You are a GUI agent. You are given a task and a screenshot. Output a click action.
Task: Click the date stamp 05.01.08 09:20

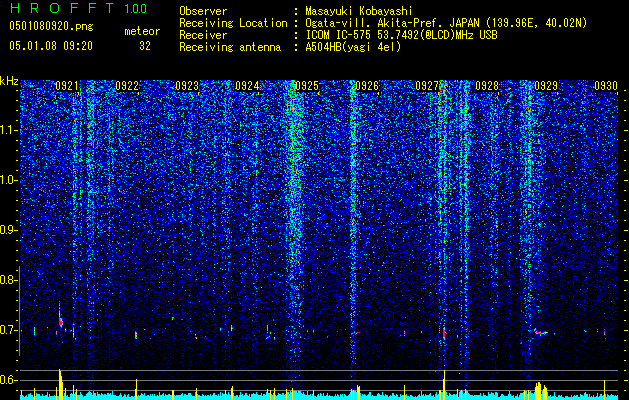[51, 46]
